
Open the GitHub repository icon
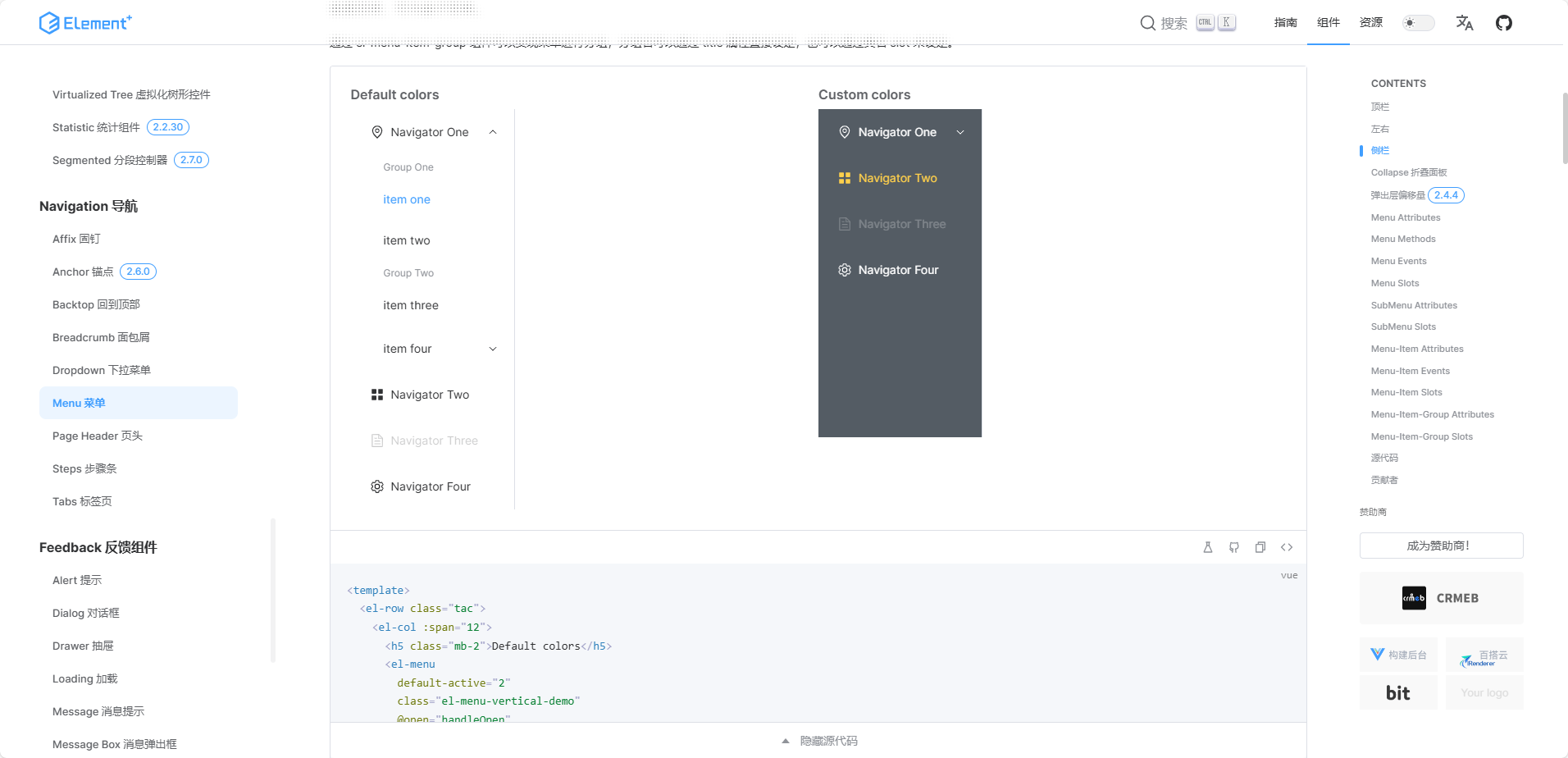1504,23
